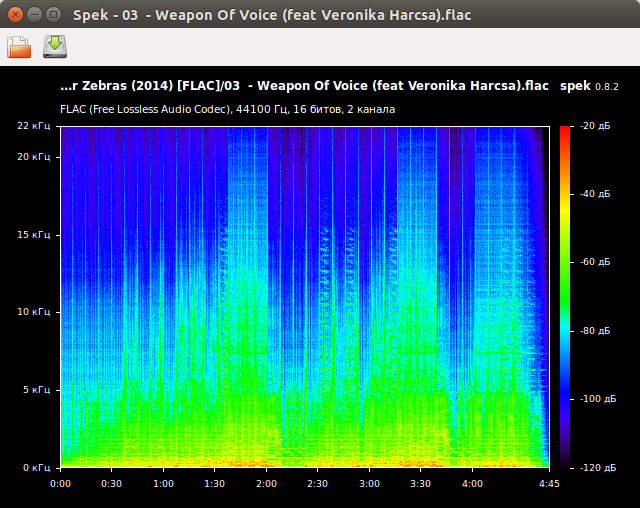The image size is (640, 508).
Task: Select the 0:00 time axis marker
Action: [60, 483]
